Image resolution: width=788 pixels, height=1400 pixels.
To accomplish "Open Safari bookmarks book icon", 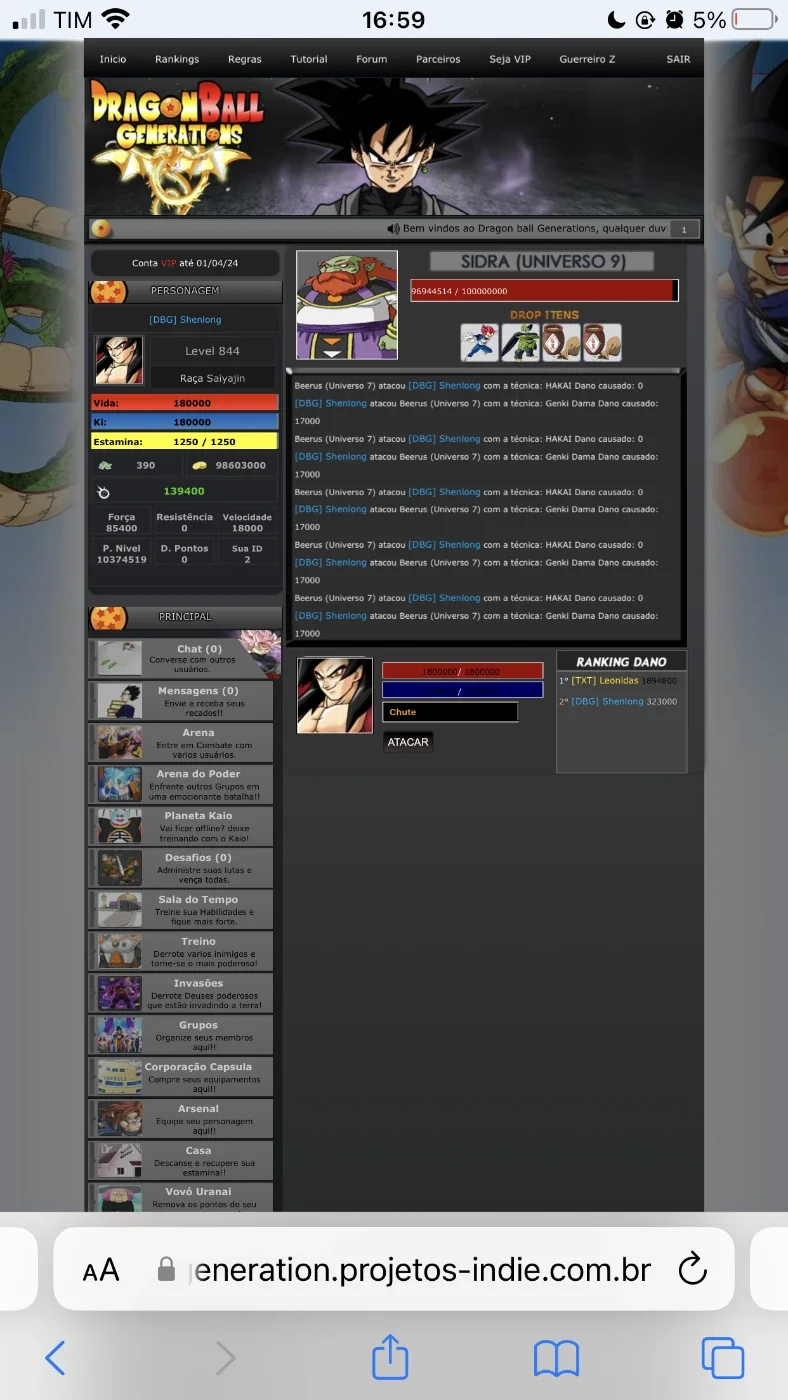I will [557, 1359].
